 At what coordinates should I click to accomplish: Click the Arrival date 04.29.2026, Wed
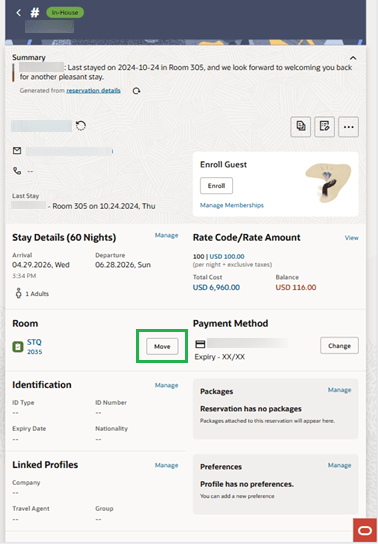41,265
